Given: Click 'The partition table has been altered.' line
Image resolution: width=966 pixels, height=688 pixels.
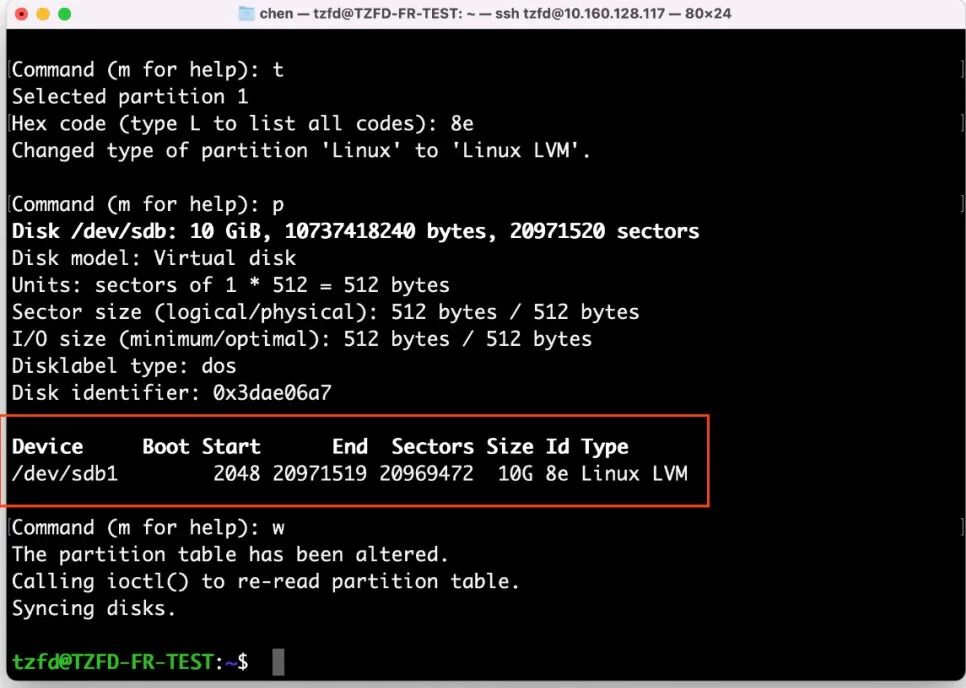Looking at the screenshot, I should coord(230,554).
